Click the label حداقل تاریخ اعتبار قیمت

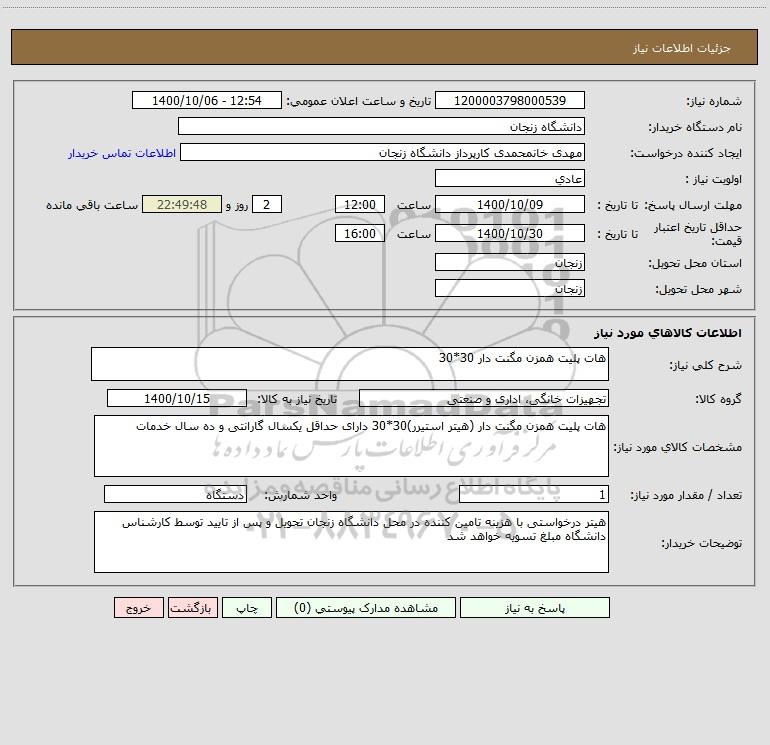(698, 234)
